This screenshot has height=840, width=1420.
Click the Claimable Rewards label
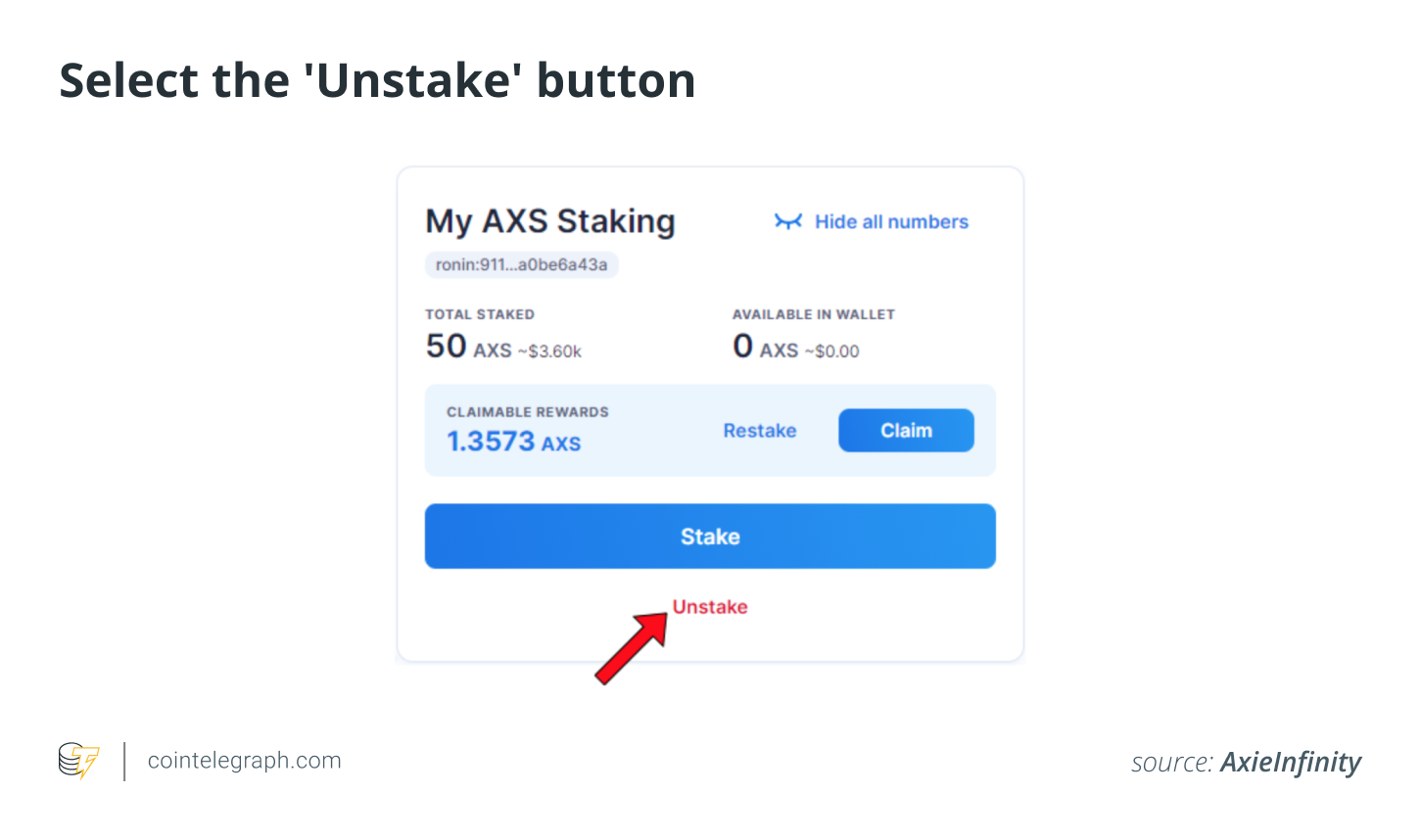click(528, 412)
